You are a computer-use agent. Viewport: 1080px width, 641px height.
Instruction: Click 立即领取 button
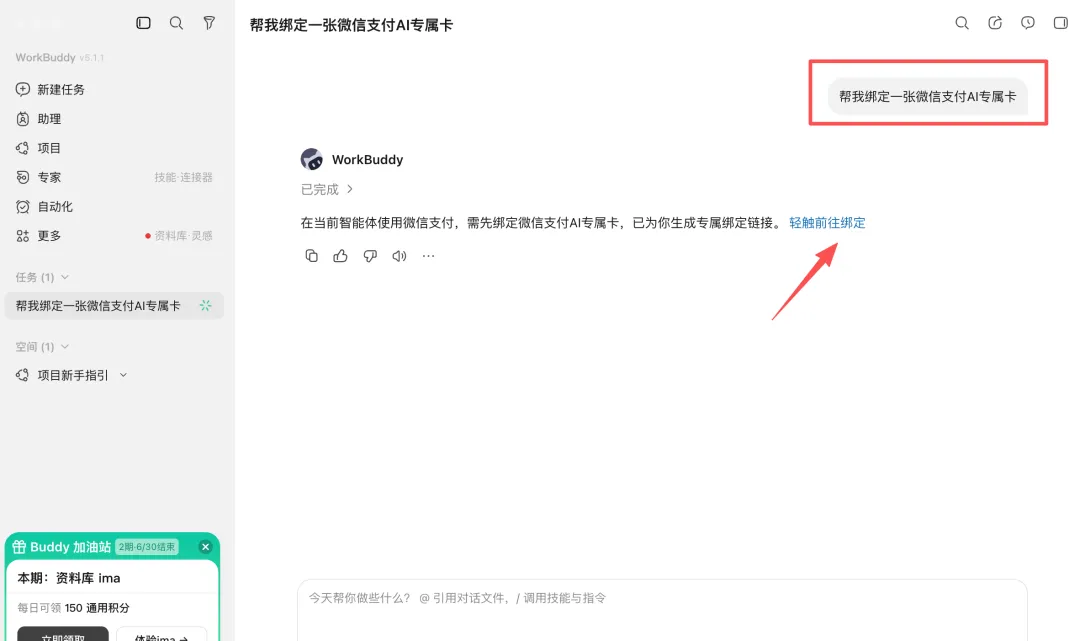click(63, 634)
